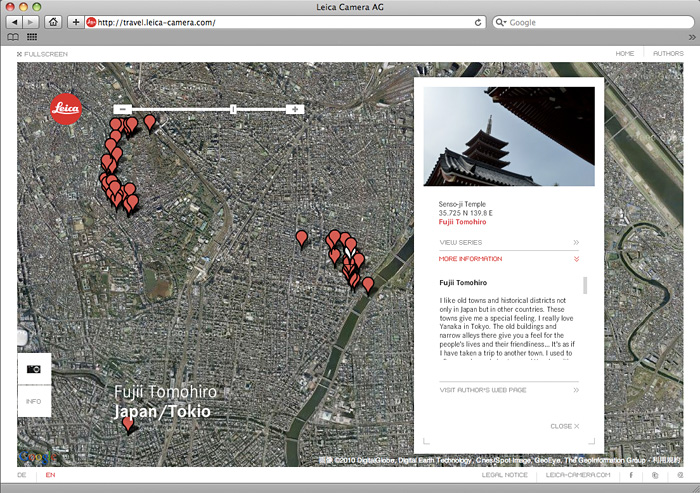
Task: Click the red Fujii Tomohiro author link
Action: click(462, 222)
